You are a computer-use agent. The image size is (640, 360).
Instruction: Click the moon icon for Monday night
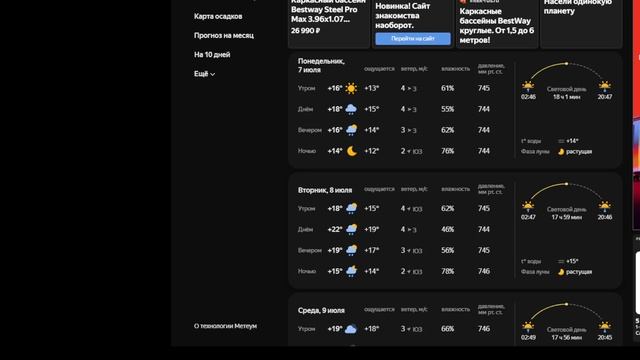352,151
